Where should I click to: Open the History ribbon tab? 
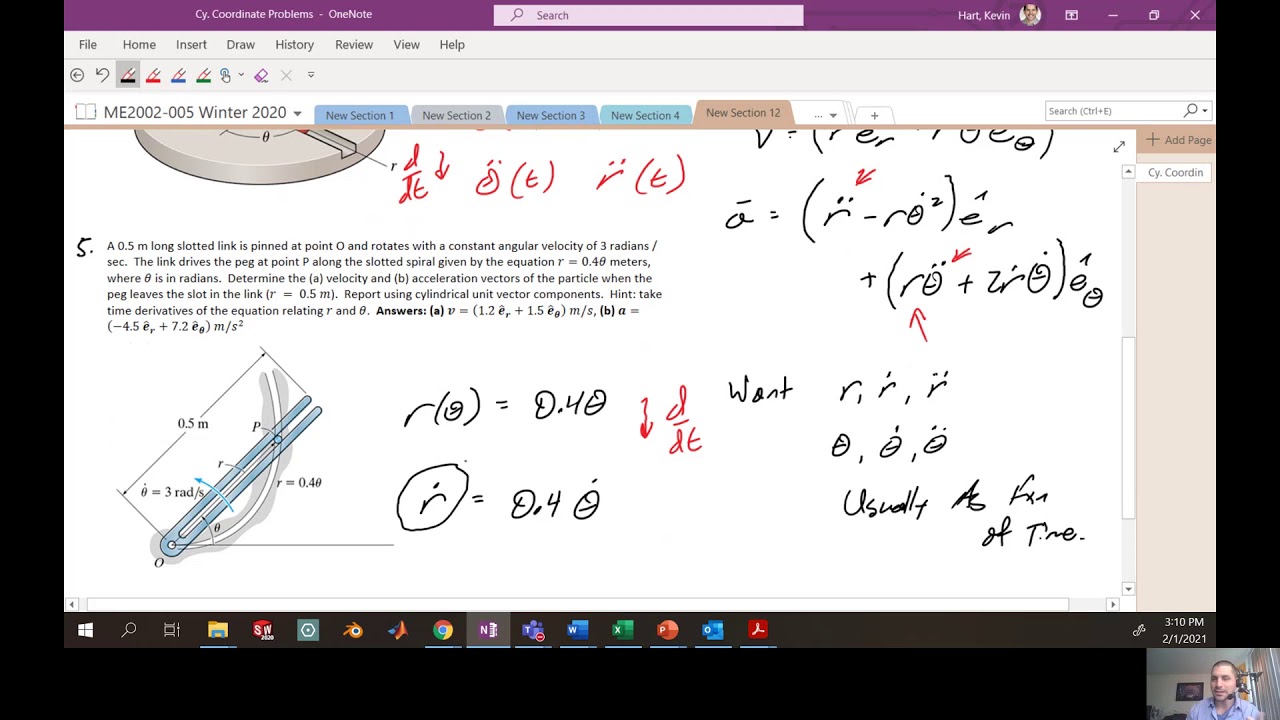(294, 44)
